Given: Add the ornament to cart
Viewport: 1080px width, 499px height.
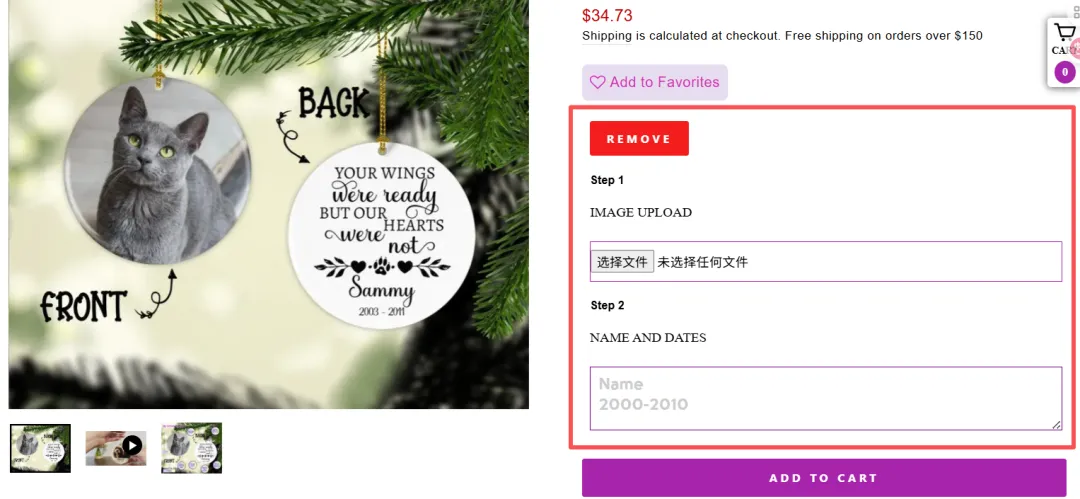Looking at the screenshot, I should [x=824, y=478].
